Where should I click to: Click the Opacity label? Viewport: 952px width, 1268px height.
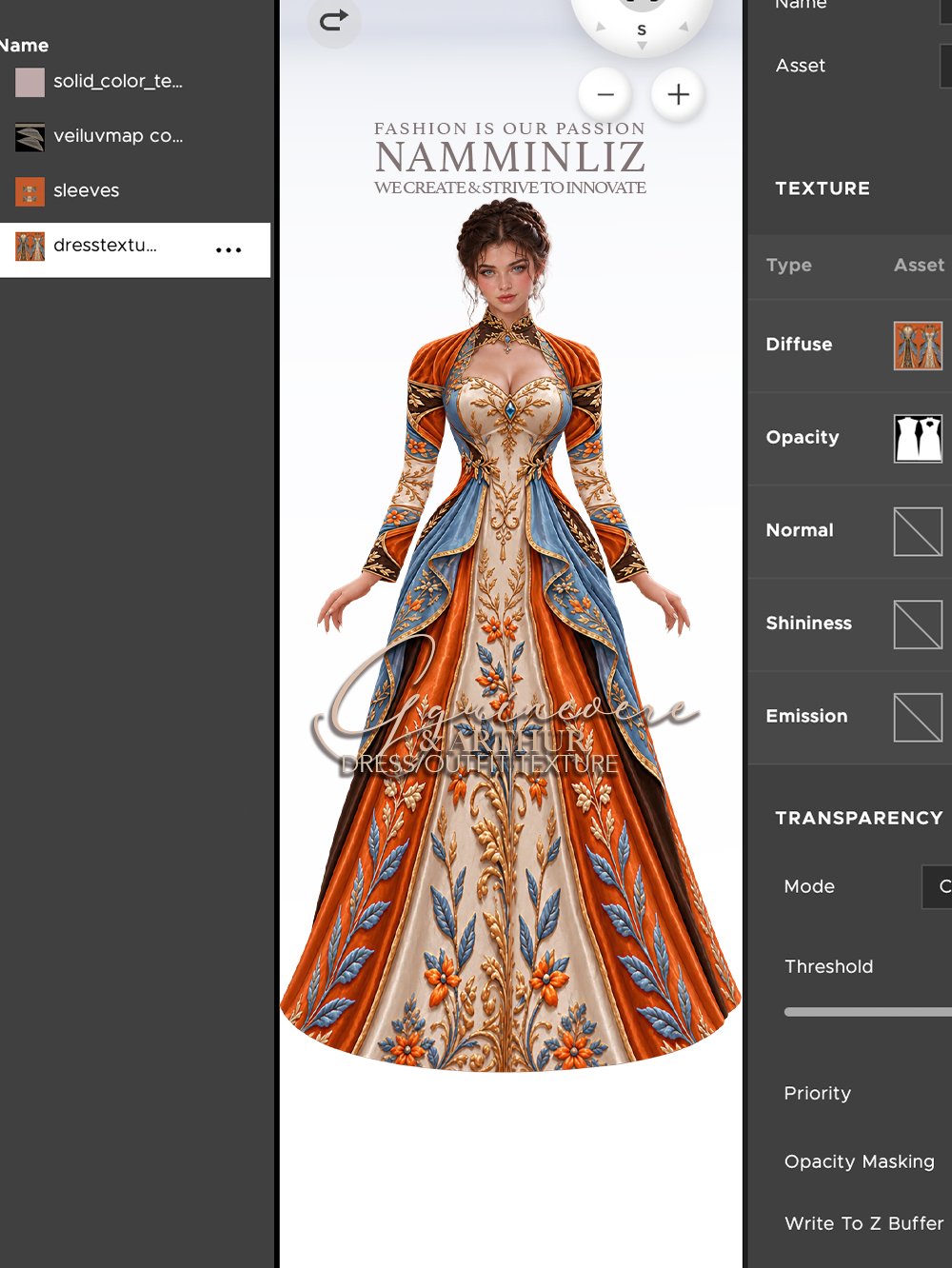click(x=803, y=438)
